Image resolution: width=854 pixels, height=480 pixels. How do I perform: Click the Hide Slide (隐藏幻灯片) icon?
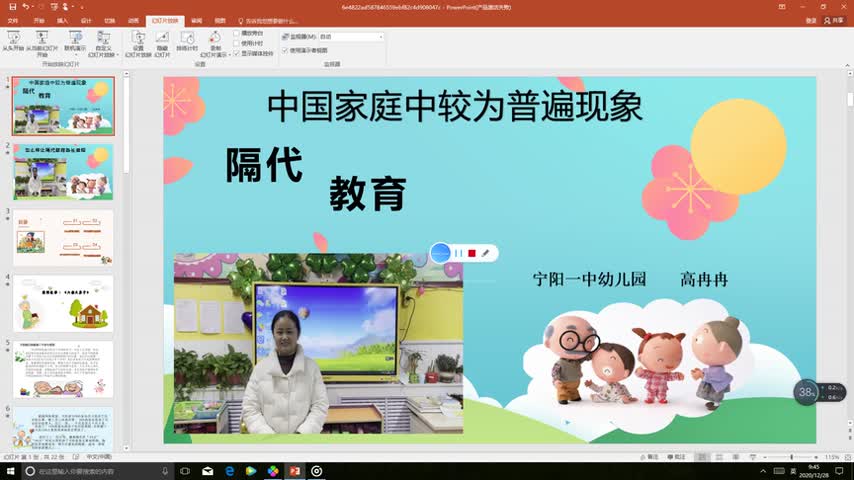[x=162, y=42]
